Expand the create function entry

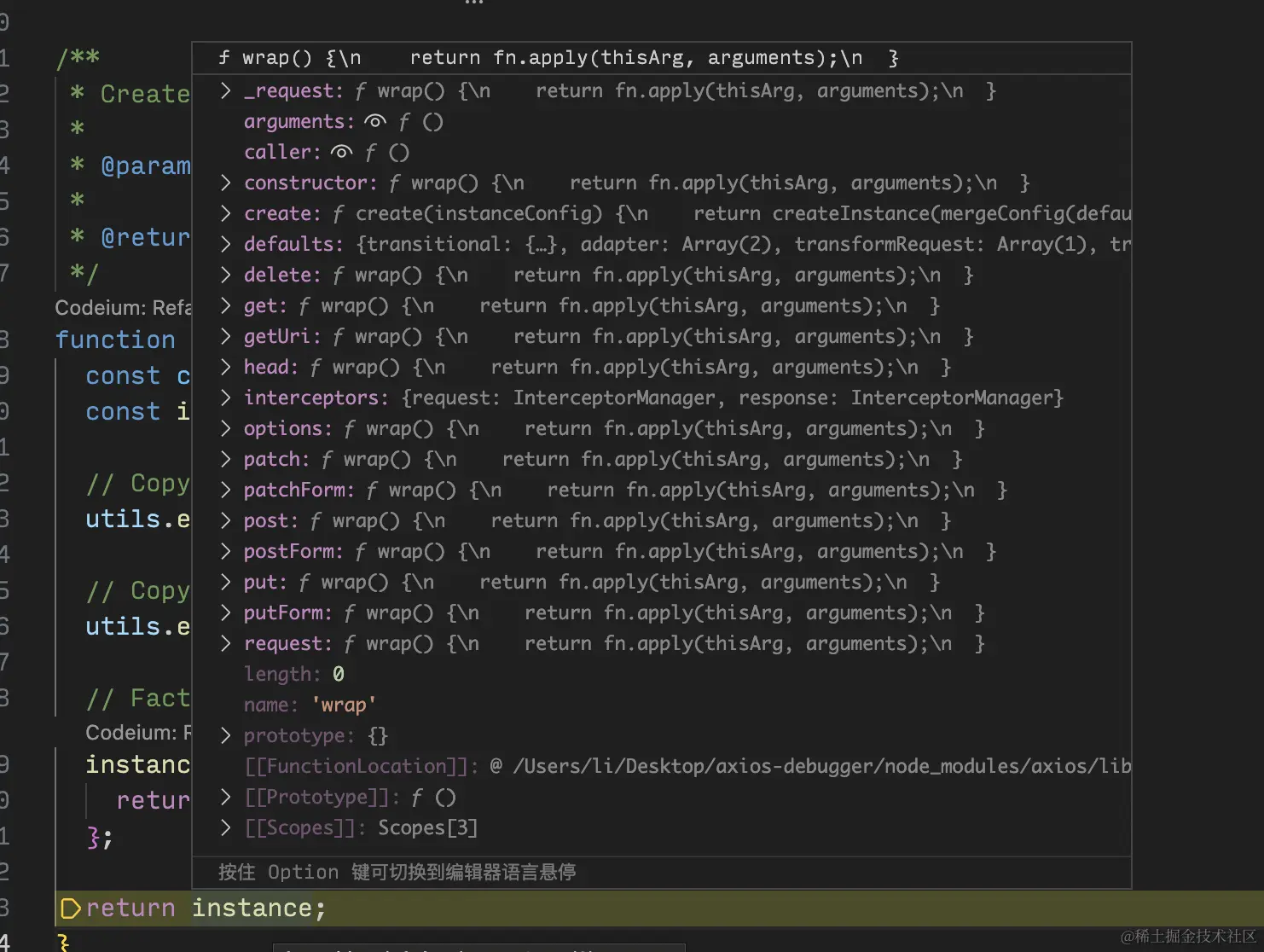point(225,214)
